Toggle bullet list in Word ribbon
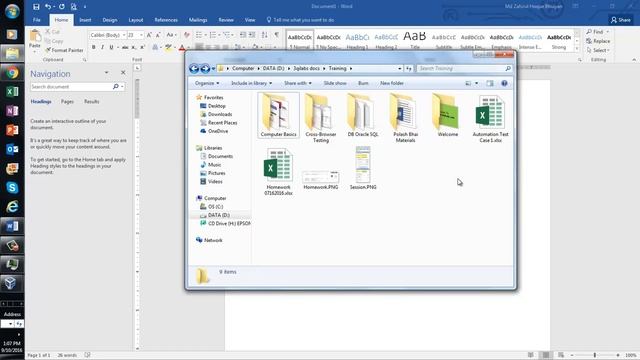 coord(199,35)
